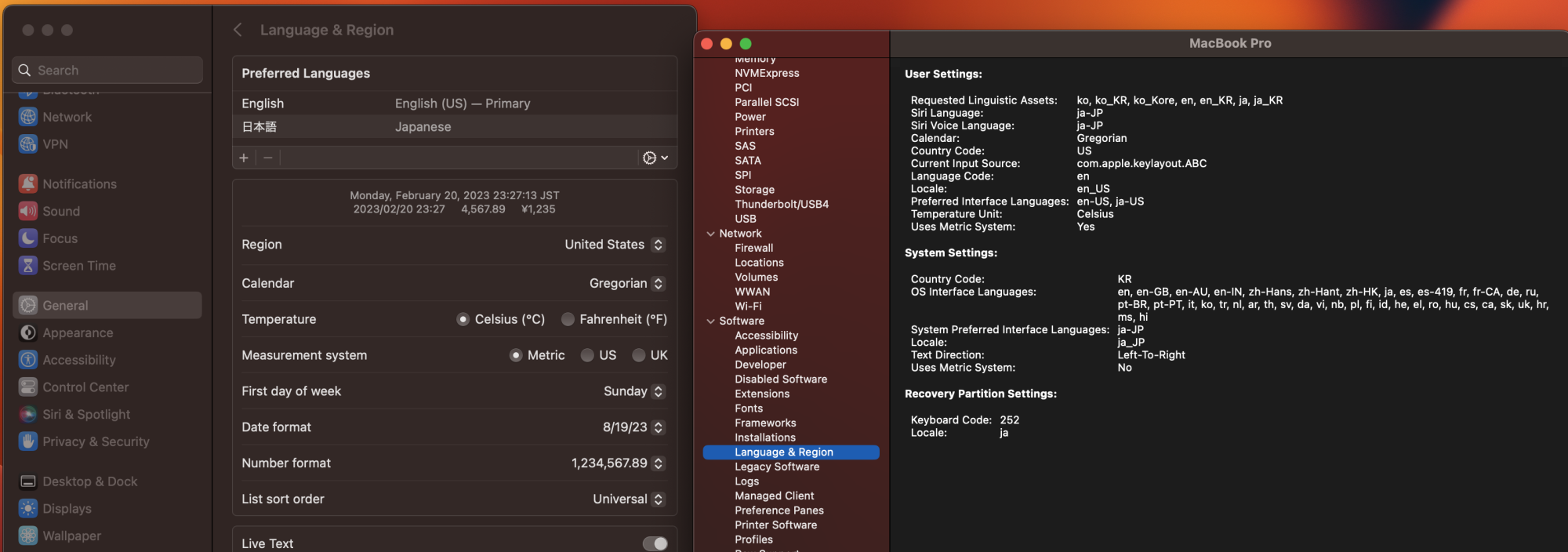This screenshot has width=1568, height=552.
Task: Click the Accessibility icon in Settings sidebar
Action: 28,360
